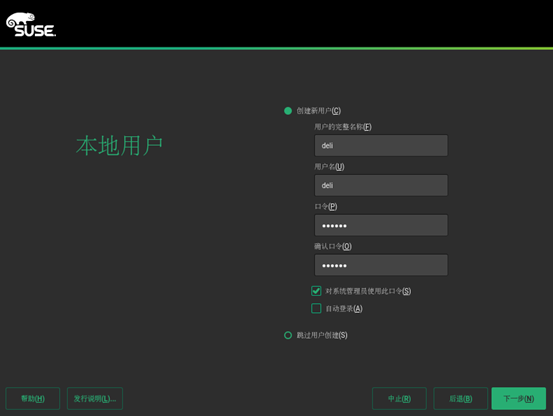Screen dimensions: 553x416
Task: Click the 口令(P) label text
Action: coord(326,206)
